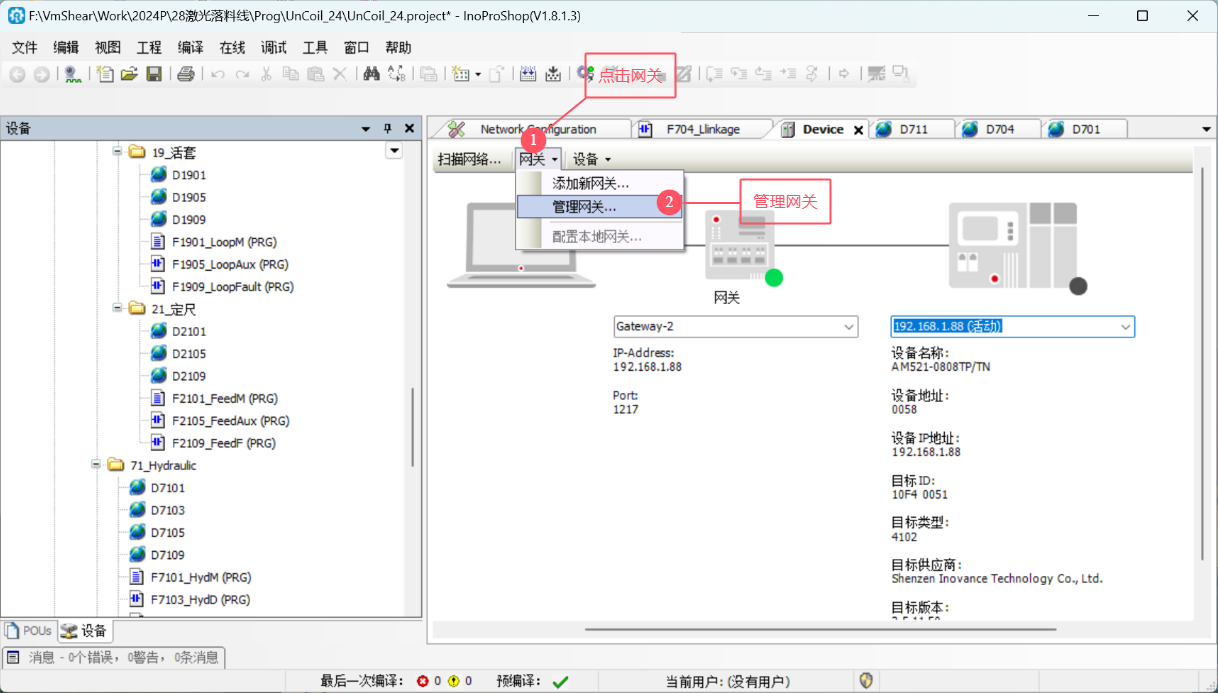Viewport: 1218px width, 693px height.
Task: Click the pin icon on the 设备 panel
Action: (x=388, y=128)
